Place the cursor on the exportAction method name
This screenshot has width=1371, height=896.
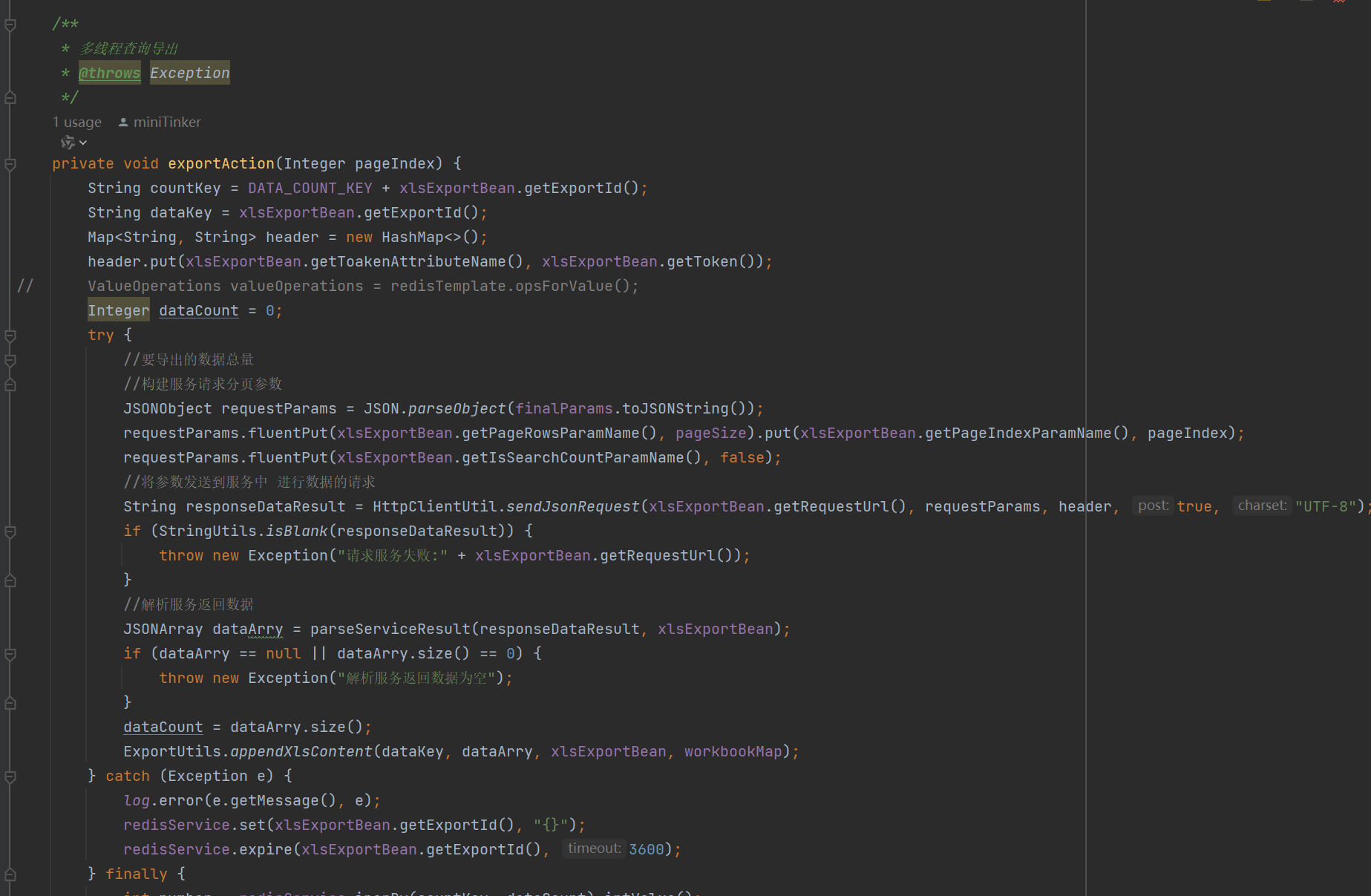[221, 163]
